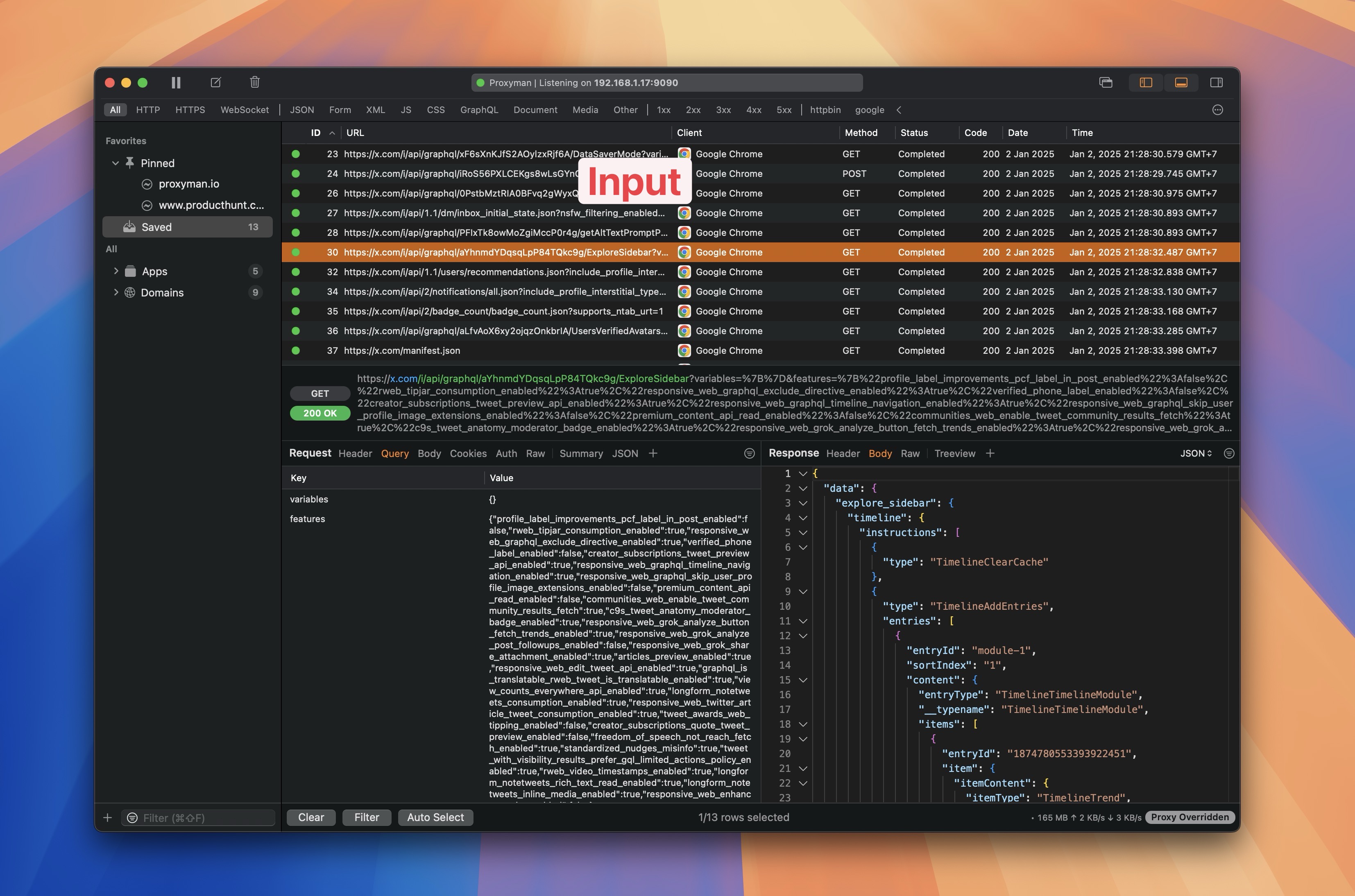Toggle the bottom panel layout icon
1355x896 pixels.
click(x=1181, y=83)
